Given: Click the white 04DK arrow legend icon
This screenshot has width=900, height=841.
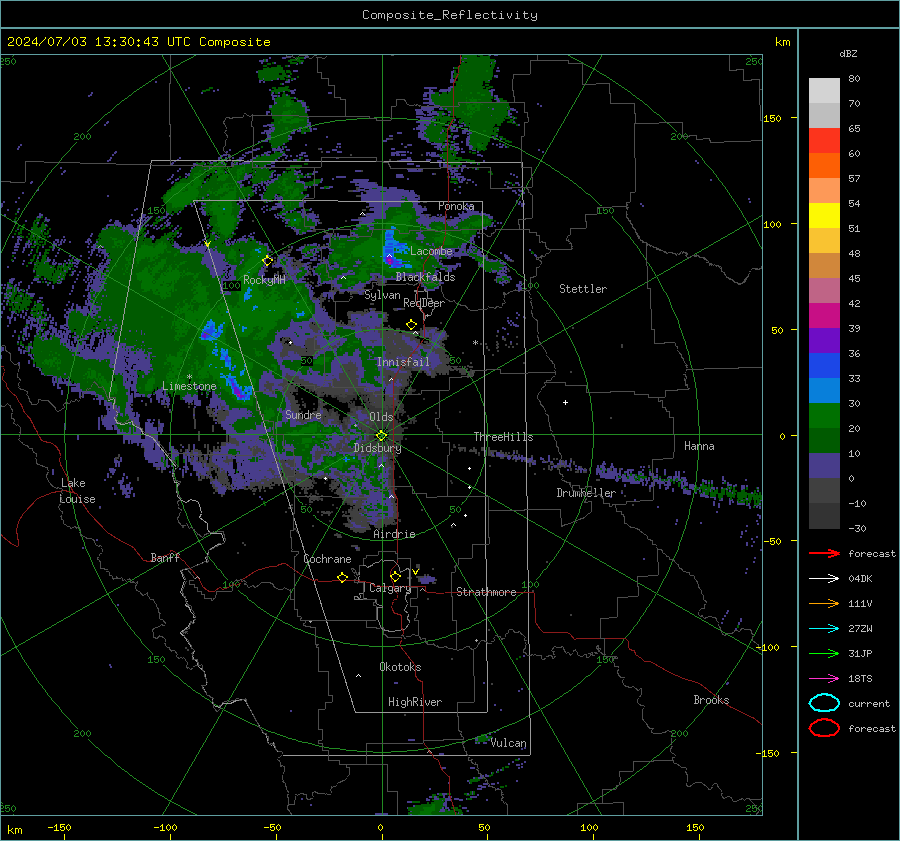Looking at the screenshot, I should point(824,578).
